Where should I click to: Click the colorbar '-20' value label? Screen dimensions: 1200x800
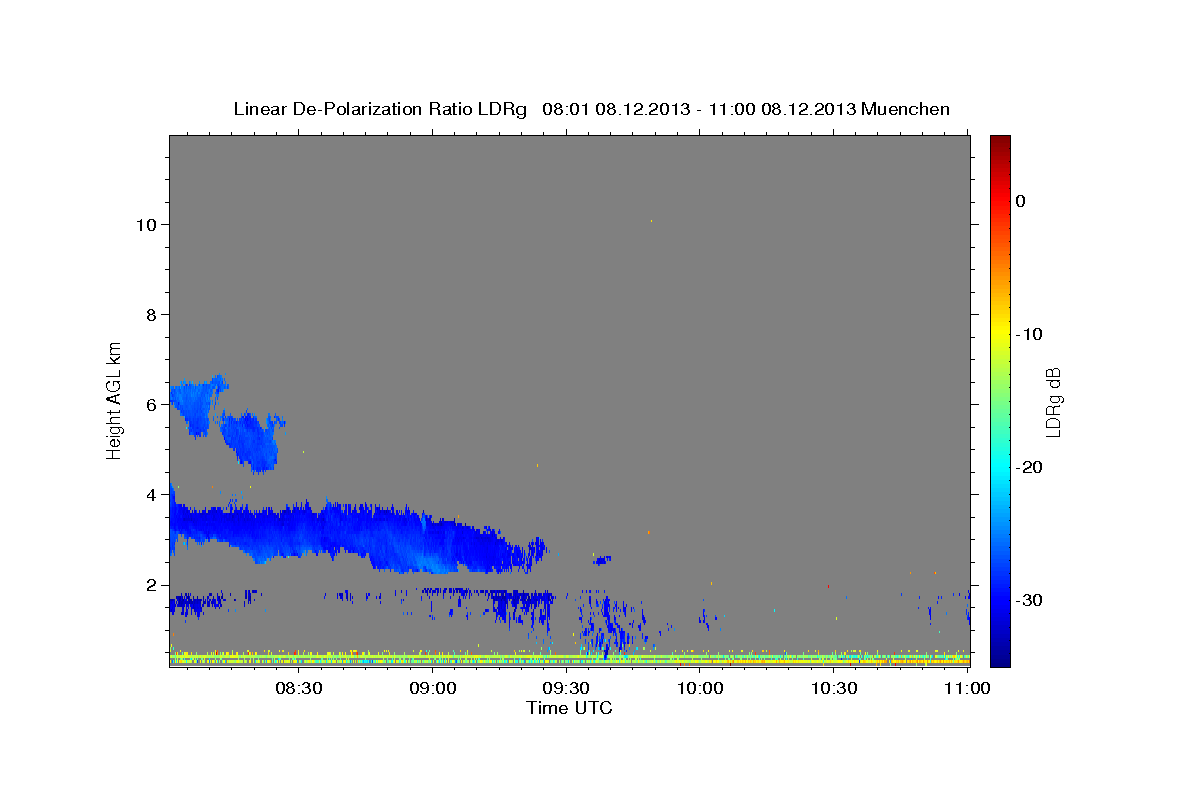coord(1029,467)
